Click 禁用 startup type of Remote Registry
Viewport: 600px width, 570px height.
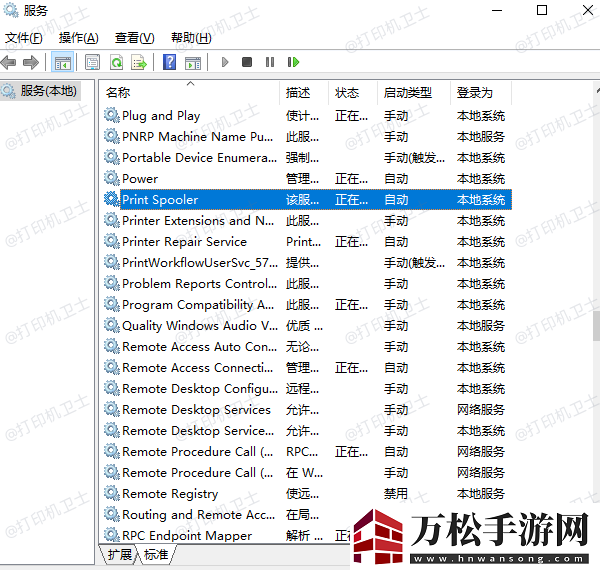pos(396,493)
